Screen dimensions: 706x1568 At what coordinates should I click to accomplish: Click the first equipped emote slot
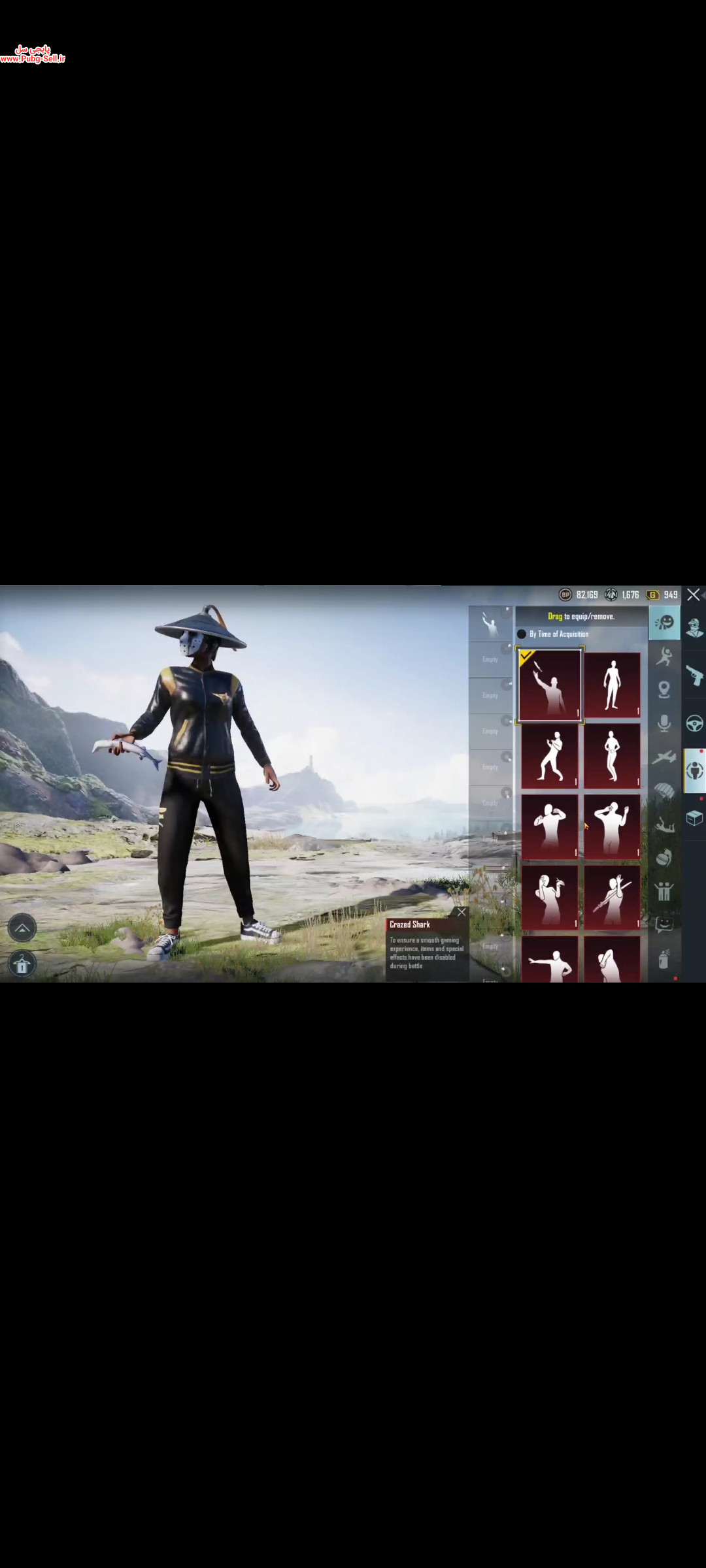[x=491, y=624]
